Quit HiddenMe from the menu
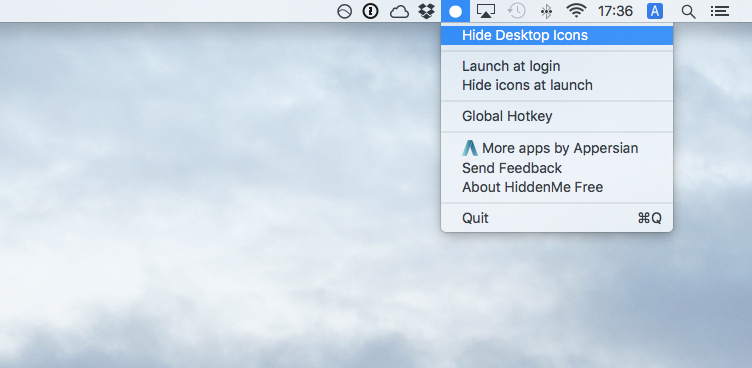Screen dimensions: 752x368 557,218
